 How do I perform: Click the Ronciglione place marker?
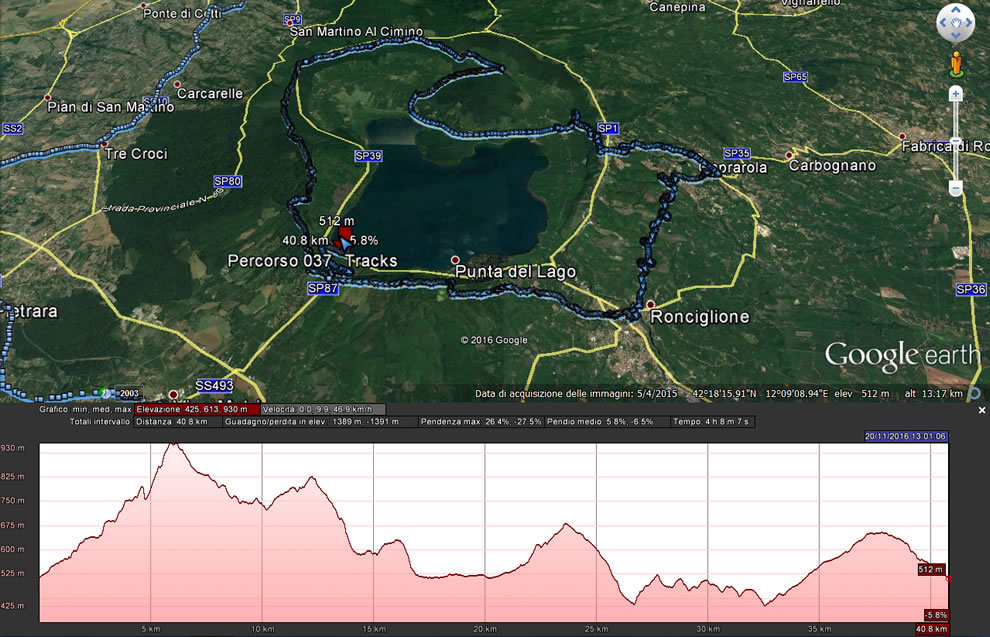pos(651,304)
